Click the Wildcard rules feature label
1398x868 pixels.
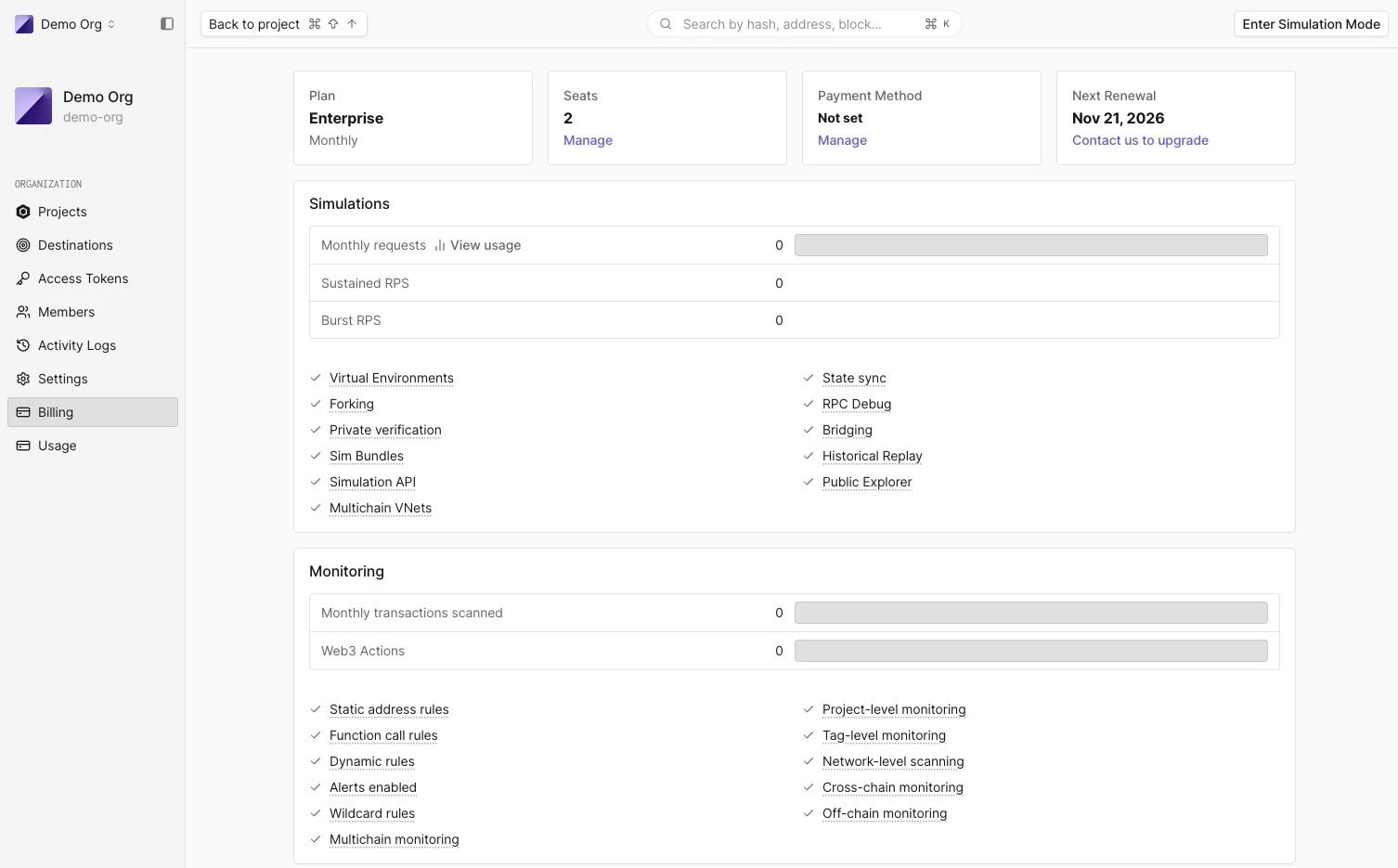[372, 813]
